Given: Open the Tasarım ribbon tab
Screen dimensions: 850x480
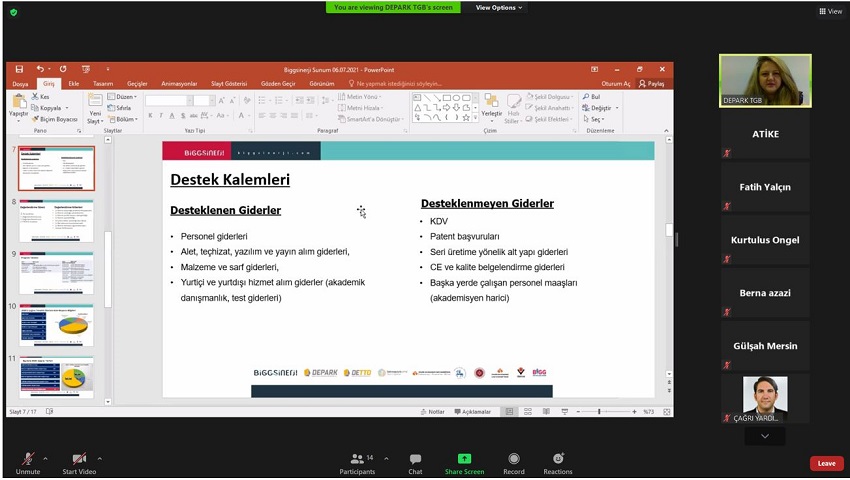Looking at the screenshot, I should (103, 84).
